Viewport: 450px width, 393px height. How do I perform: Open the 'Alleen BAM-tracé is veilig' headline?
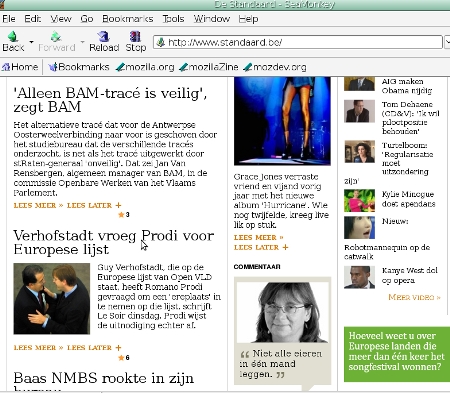tap(110, 100)
